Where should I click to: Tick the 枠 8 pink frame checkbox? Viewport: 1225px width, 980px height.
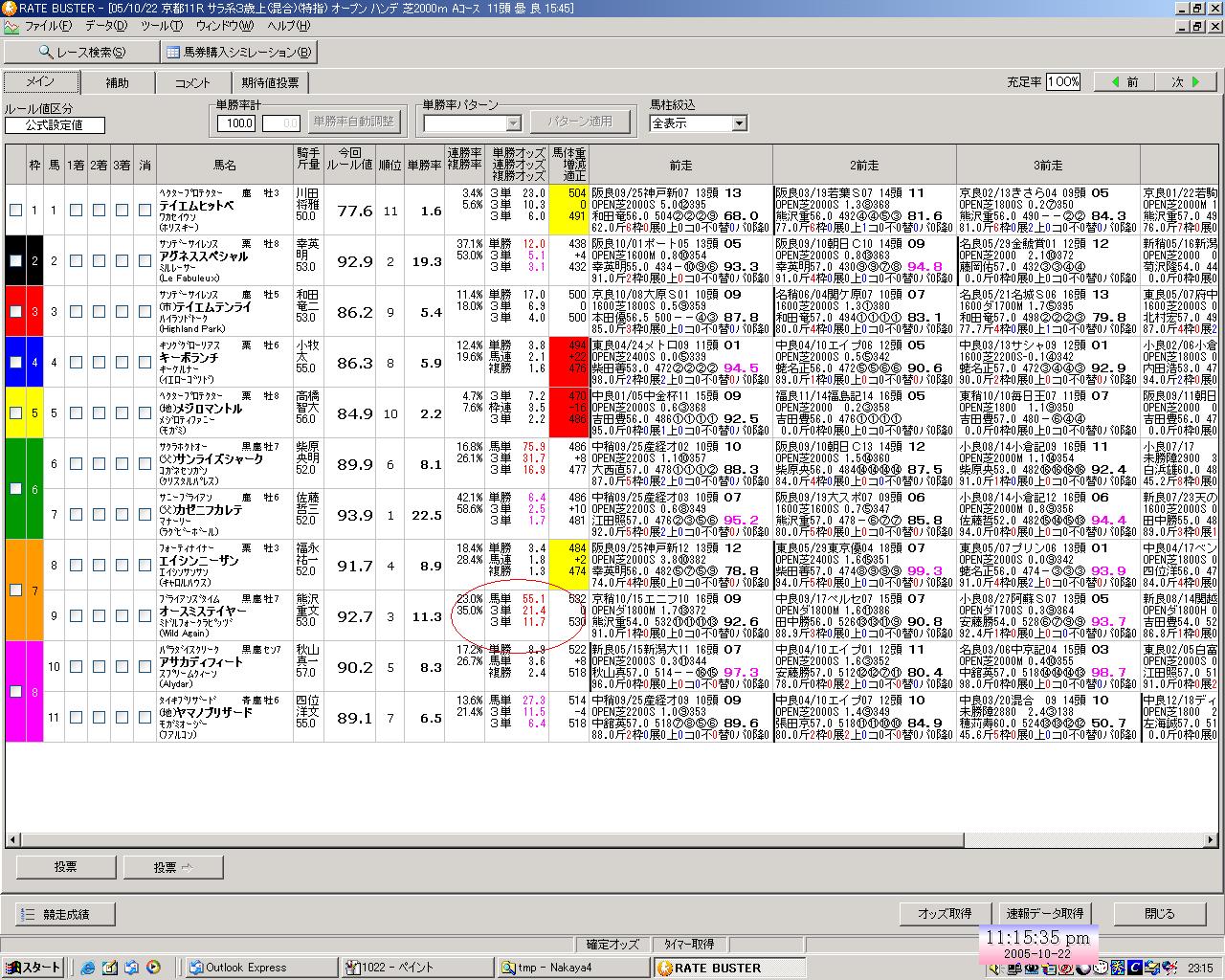pyautogui.click(x=16, y=691)
